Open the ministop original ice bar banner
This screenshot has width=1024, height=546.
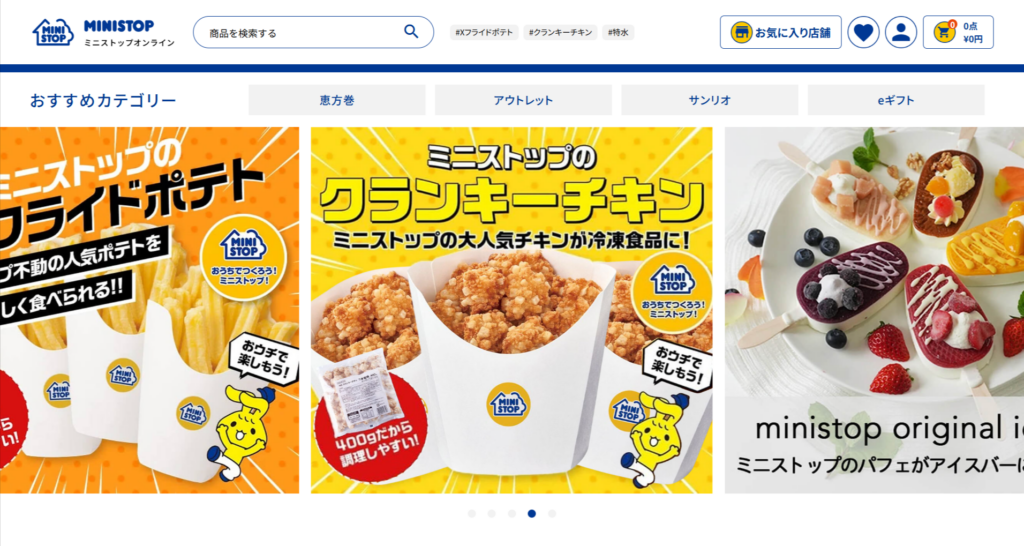pos(874,310)
